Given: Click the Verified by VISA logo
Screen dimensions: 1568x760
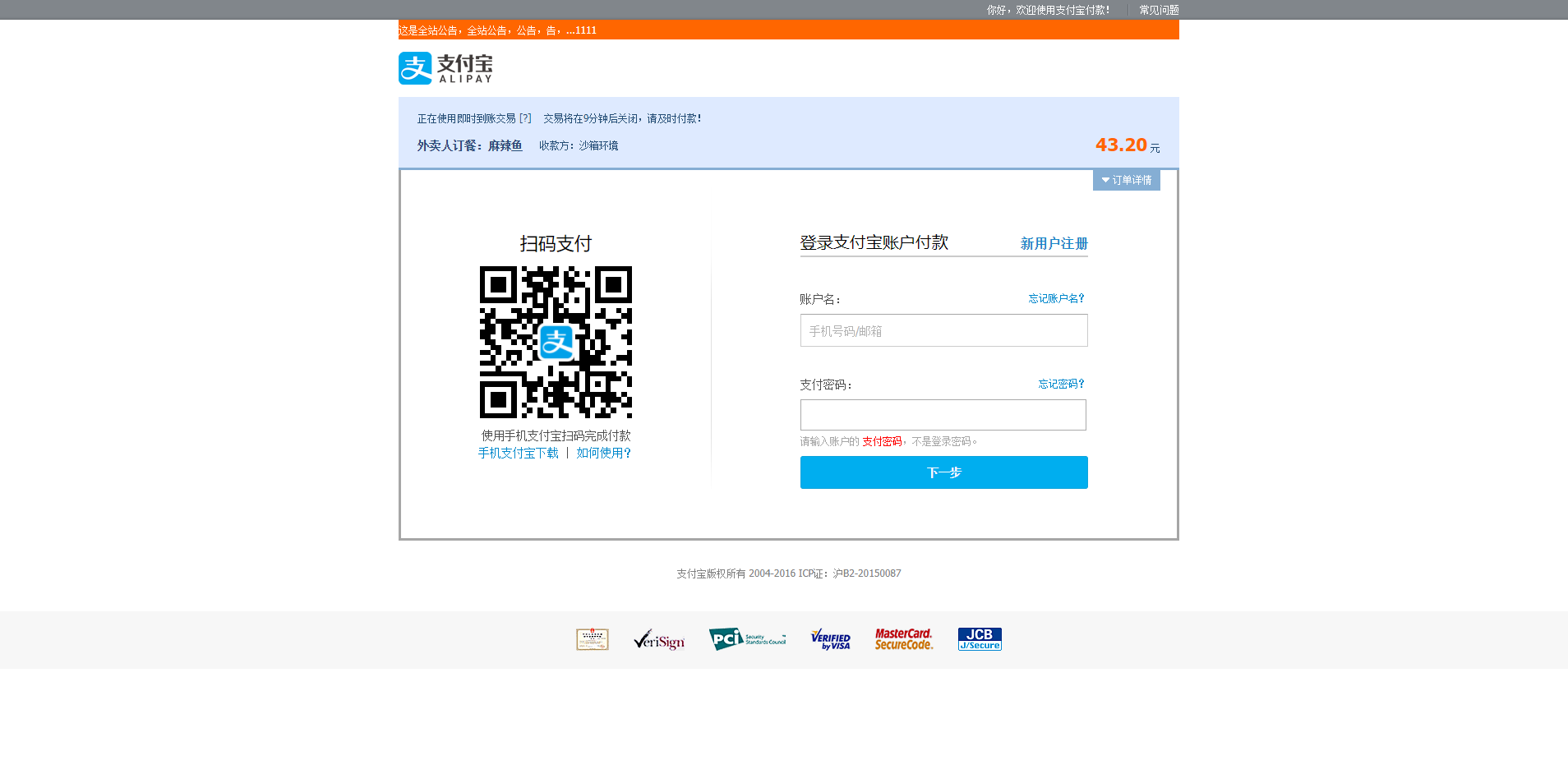Looking at the screenshot, I should tap(831, 639).
